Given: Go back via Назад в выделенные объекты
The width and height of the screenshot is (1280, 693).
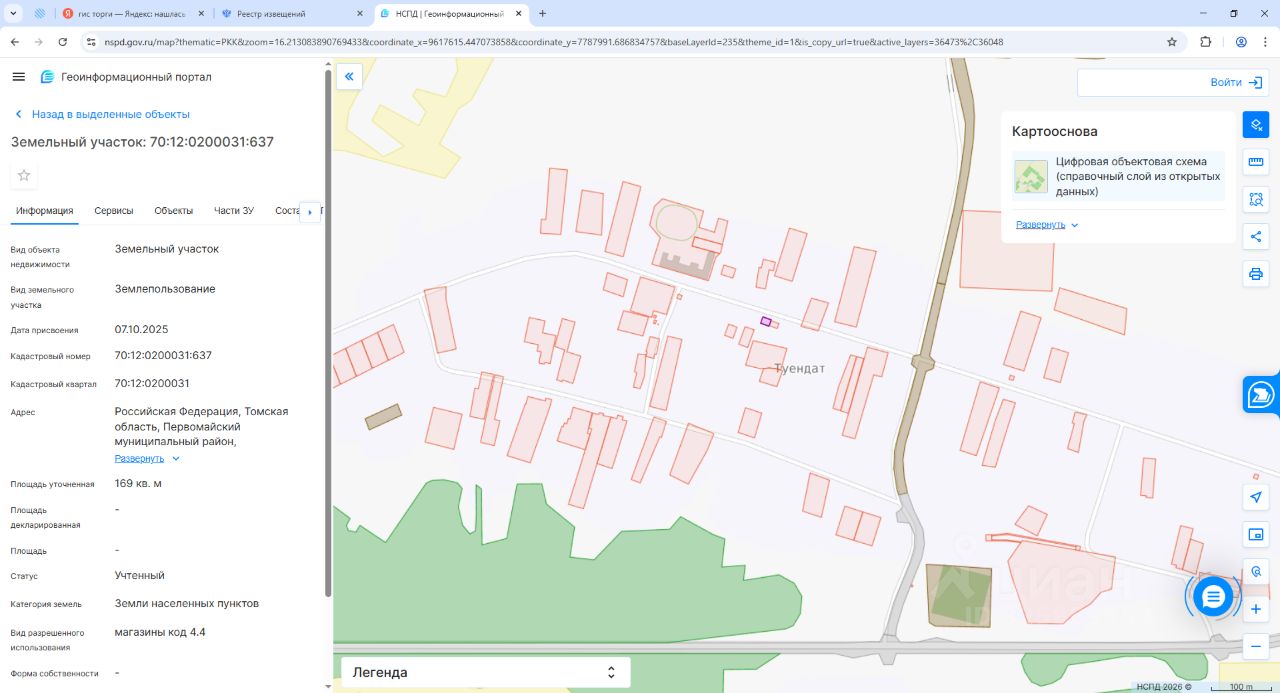Looking at the screenshot, I should point(101,114).
